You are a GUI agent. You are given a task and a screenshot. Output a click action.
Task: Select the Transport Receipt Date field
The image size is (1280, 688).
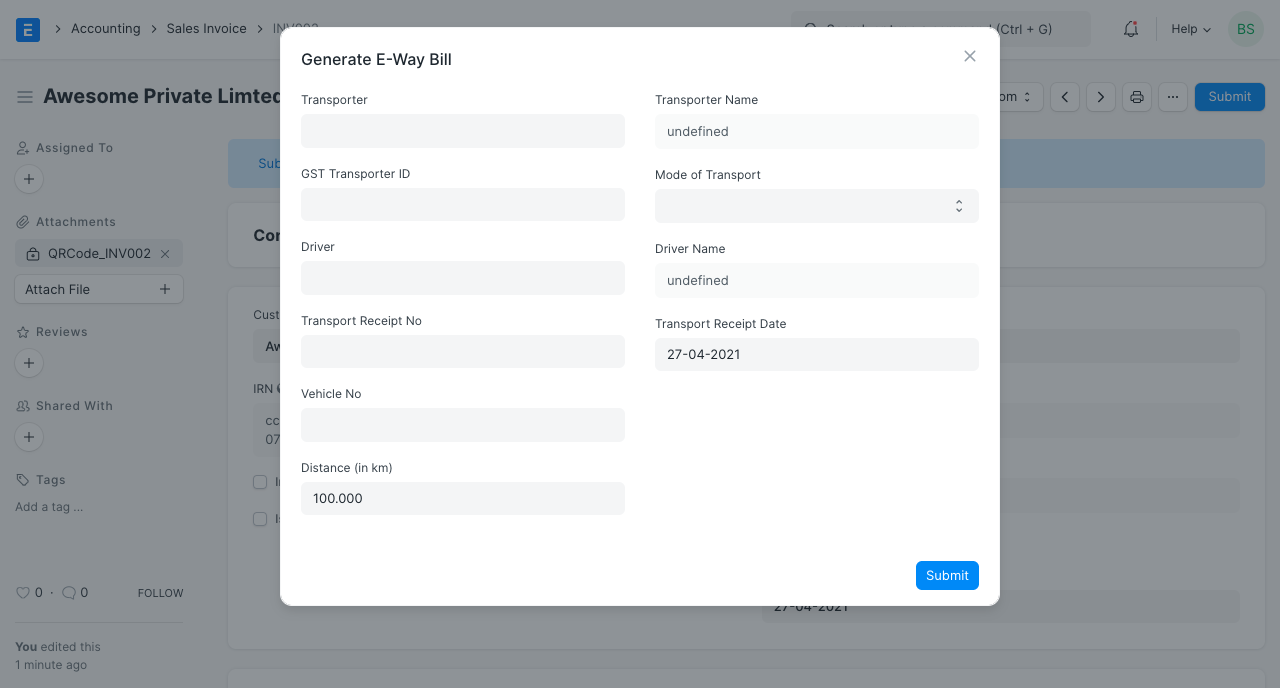click(816, 355)
